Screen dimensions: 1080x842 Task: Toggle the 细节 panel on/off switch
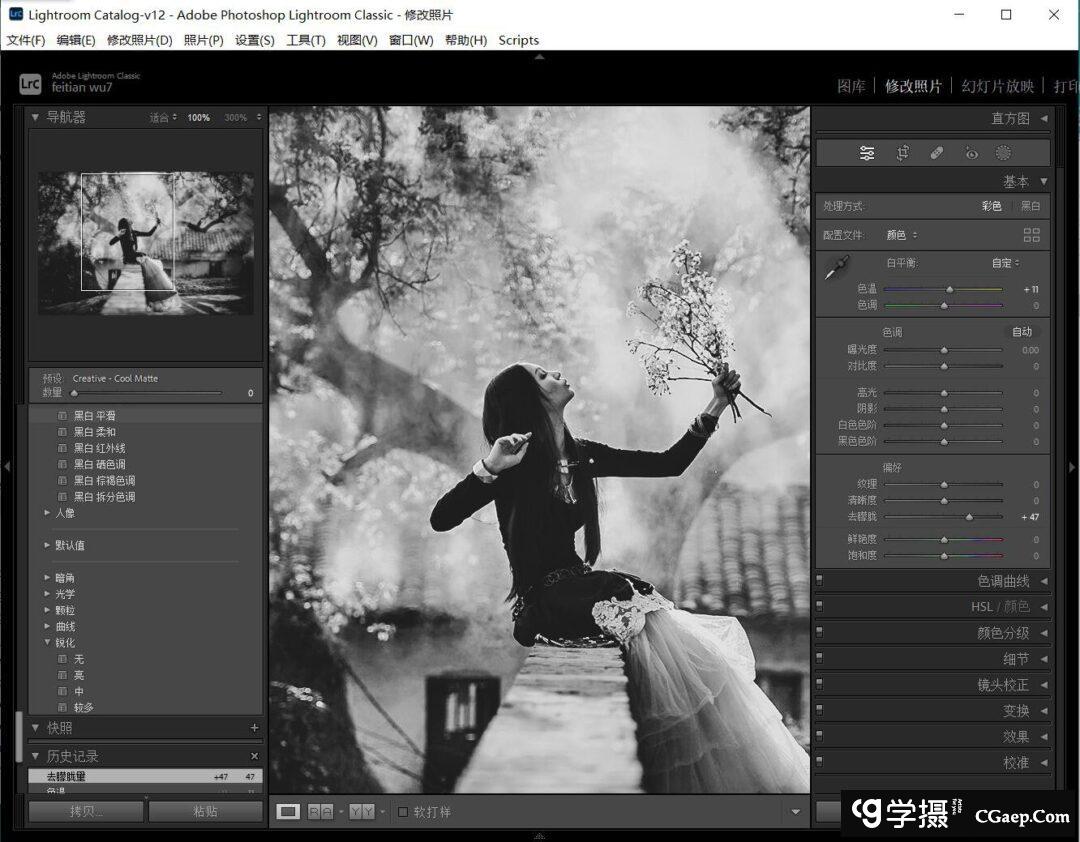820,659
